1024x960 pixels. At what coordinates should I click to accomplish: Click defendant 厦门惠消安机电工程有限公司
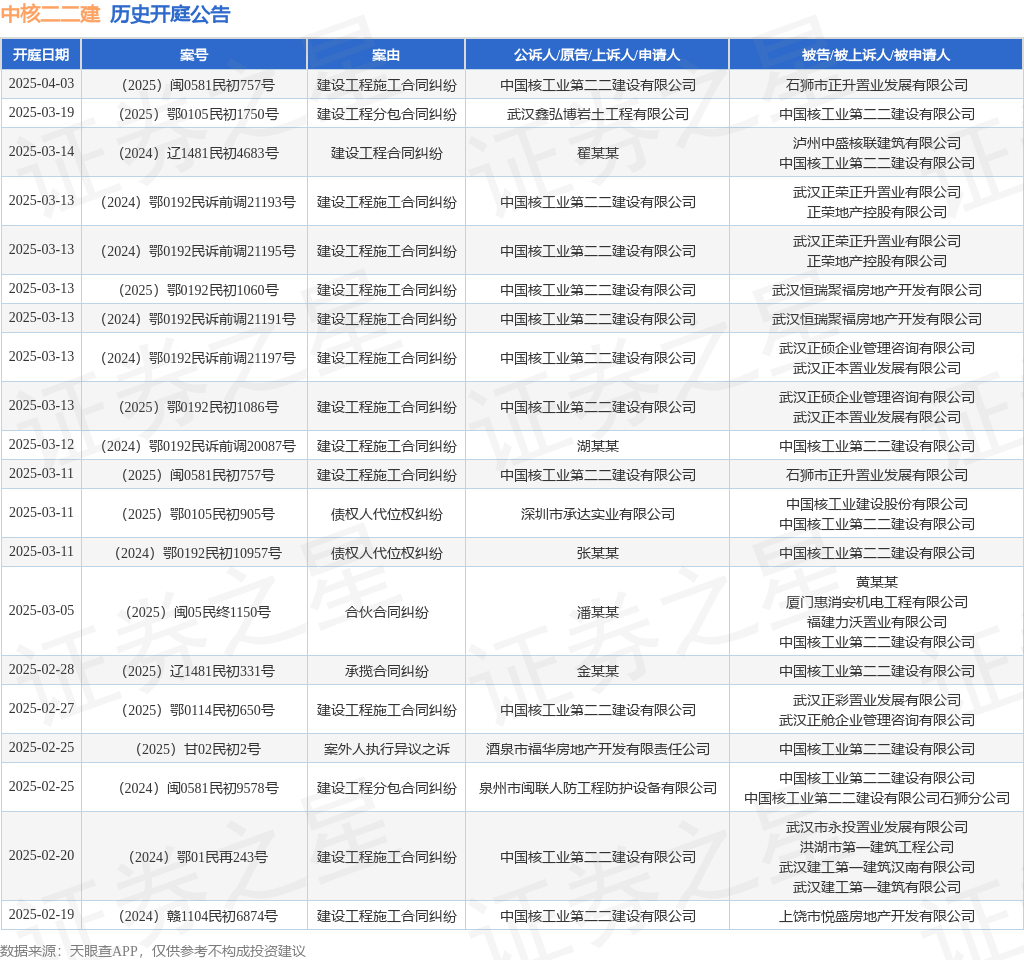(876, 602)
